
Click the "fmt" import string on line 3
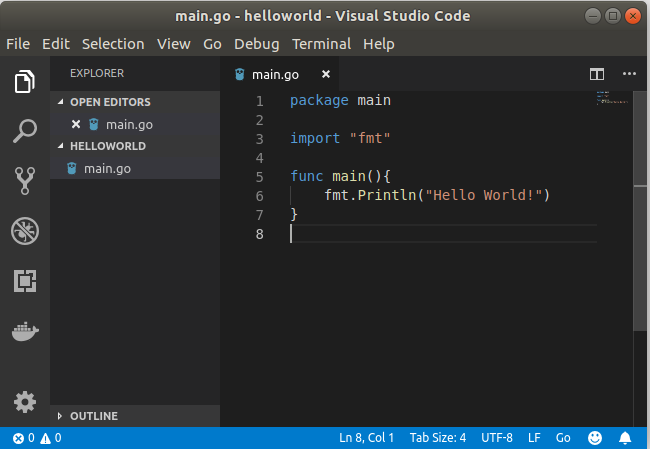370,138
